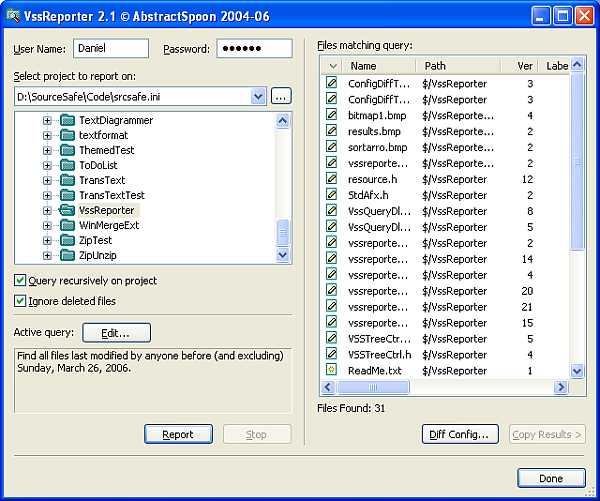Sort by the Ver column header

pyautogui.click(x=519, y=66)
